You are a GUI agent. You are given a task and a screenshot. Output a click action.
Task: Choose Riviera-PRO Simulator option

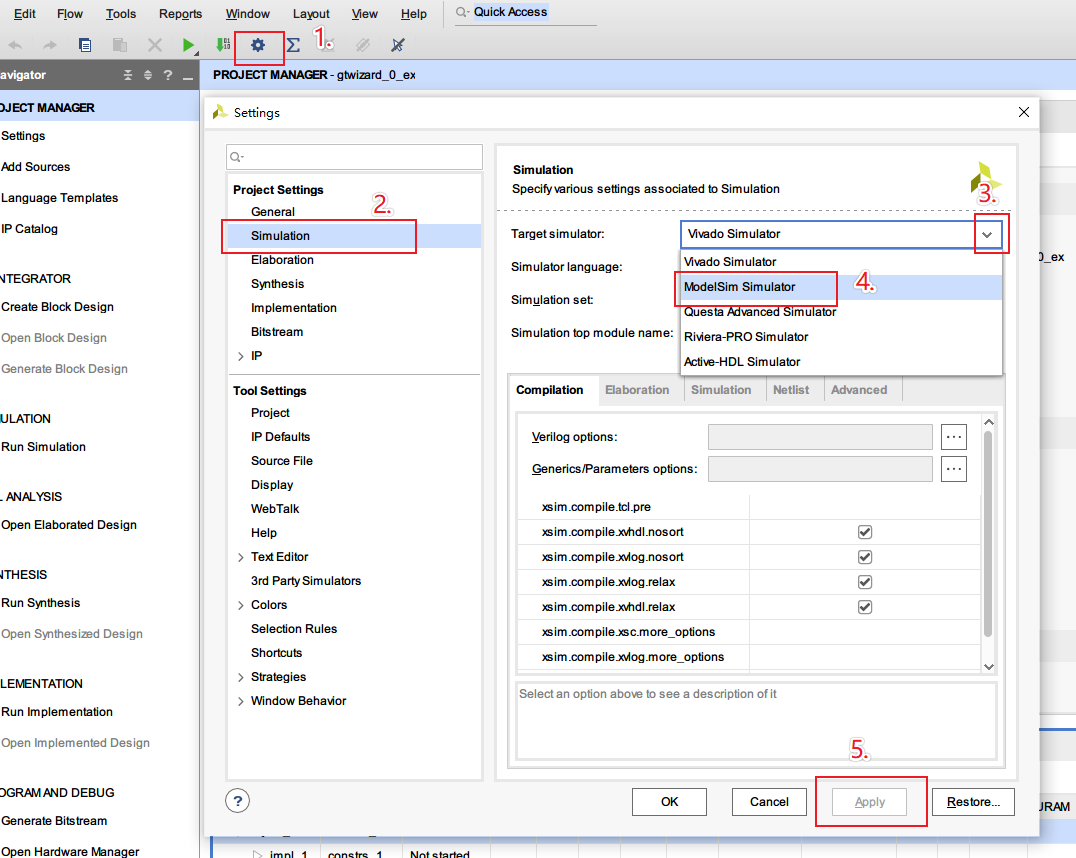pyautogui.click(x=841, y=337)
